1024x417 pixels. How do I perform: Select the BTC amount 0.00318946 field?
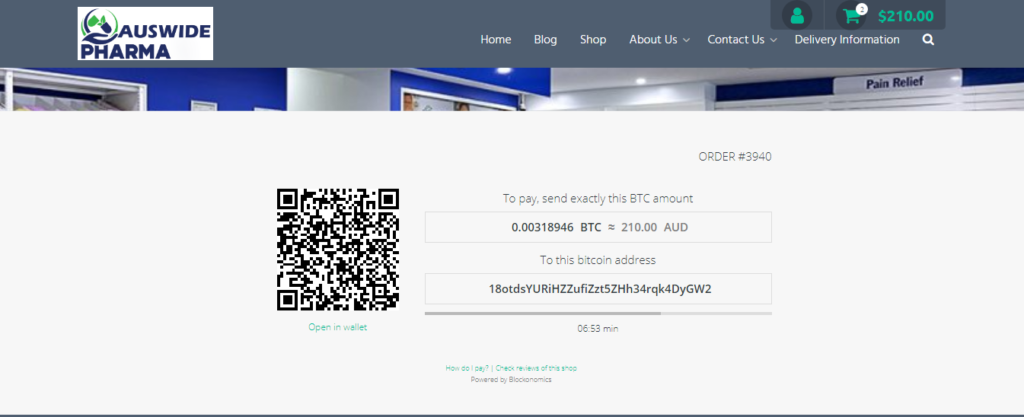pyautogui.click(x=598, y=227)
